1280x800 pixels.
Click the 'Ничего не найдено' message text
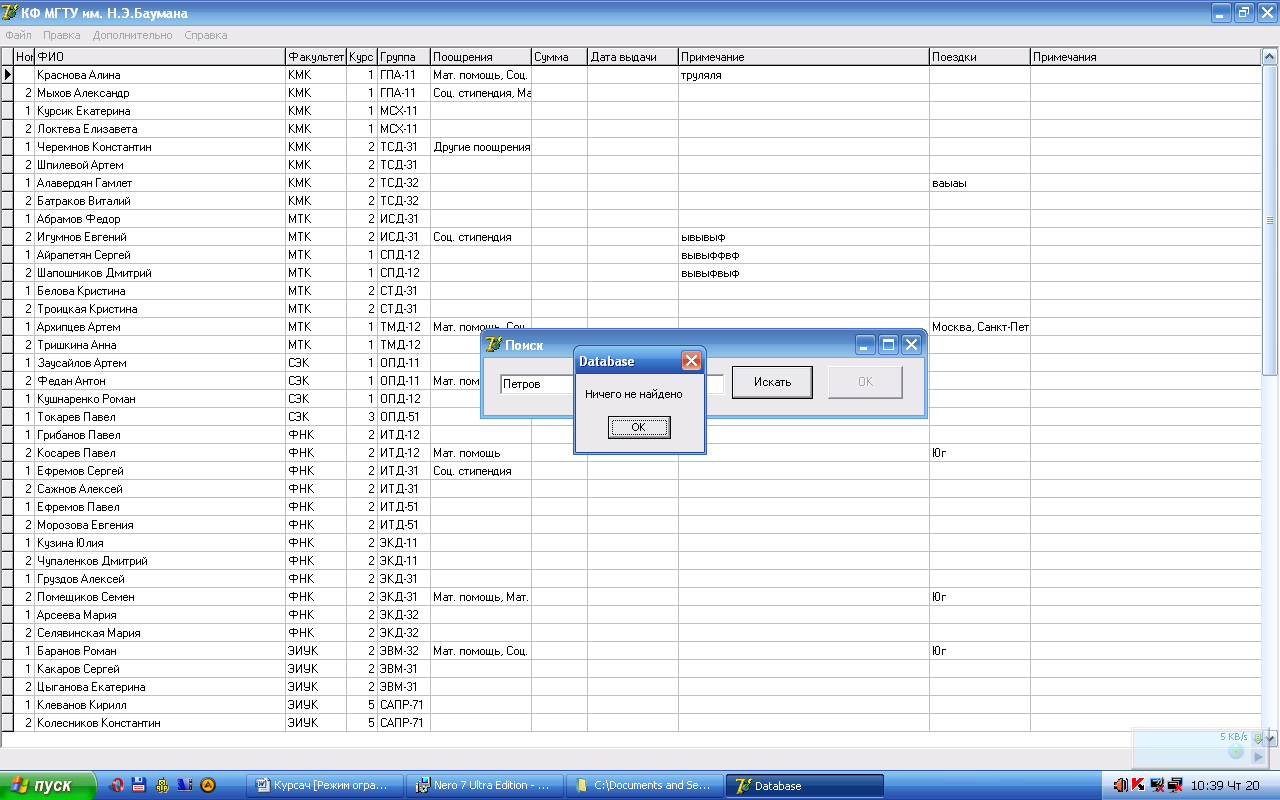633,394
